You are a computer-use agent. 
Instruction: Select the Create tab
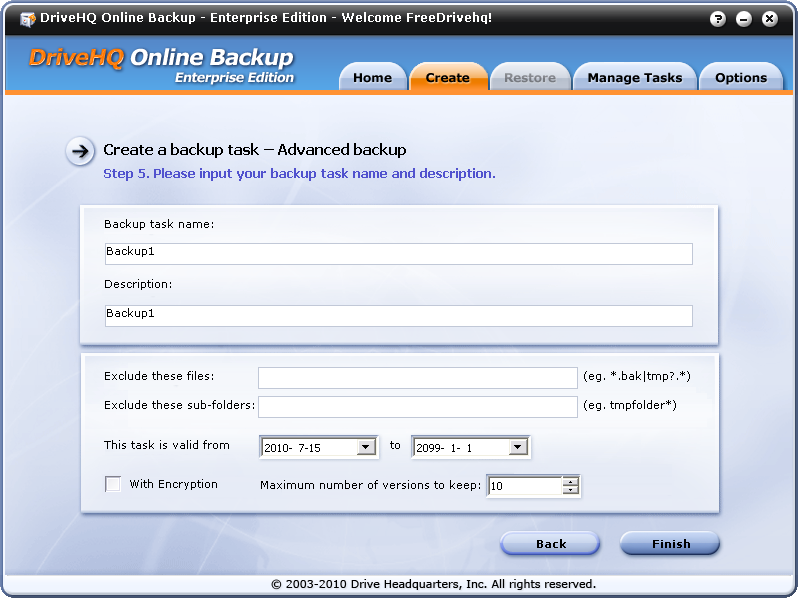click(447, 78)
